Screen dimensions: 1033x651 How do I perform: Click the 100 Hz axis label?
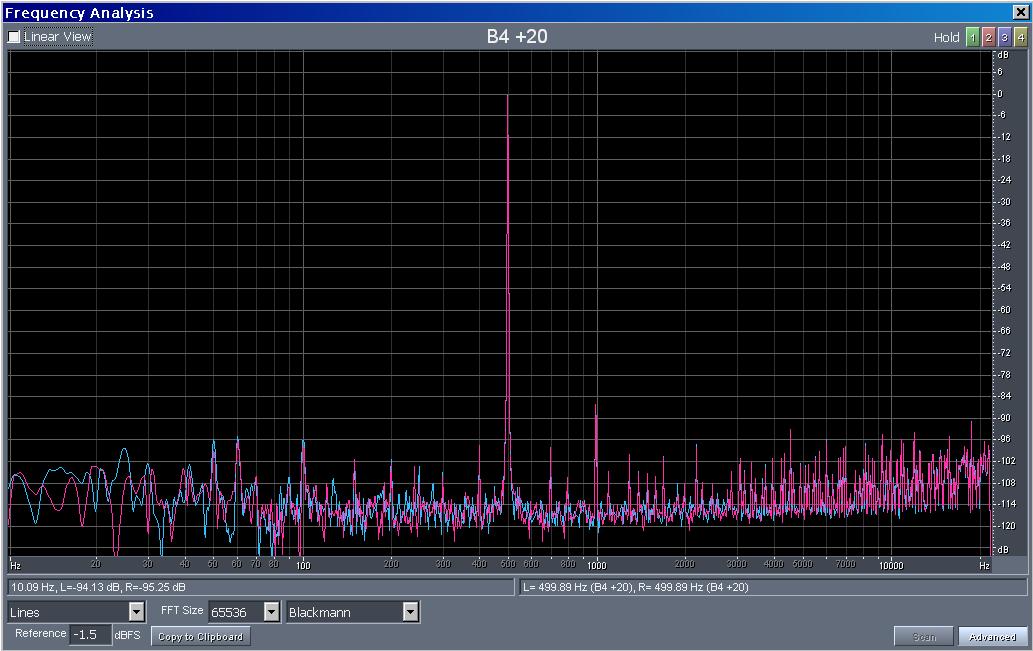click(x=303, y=565)
